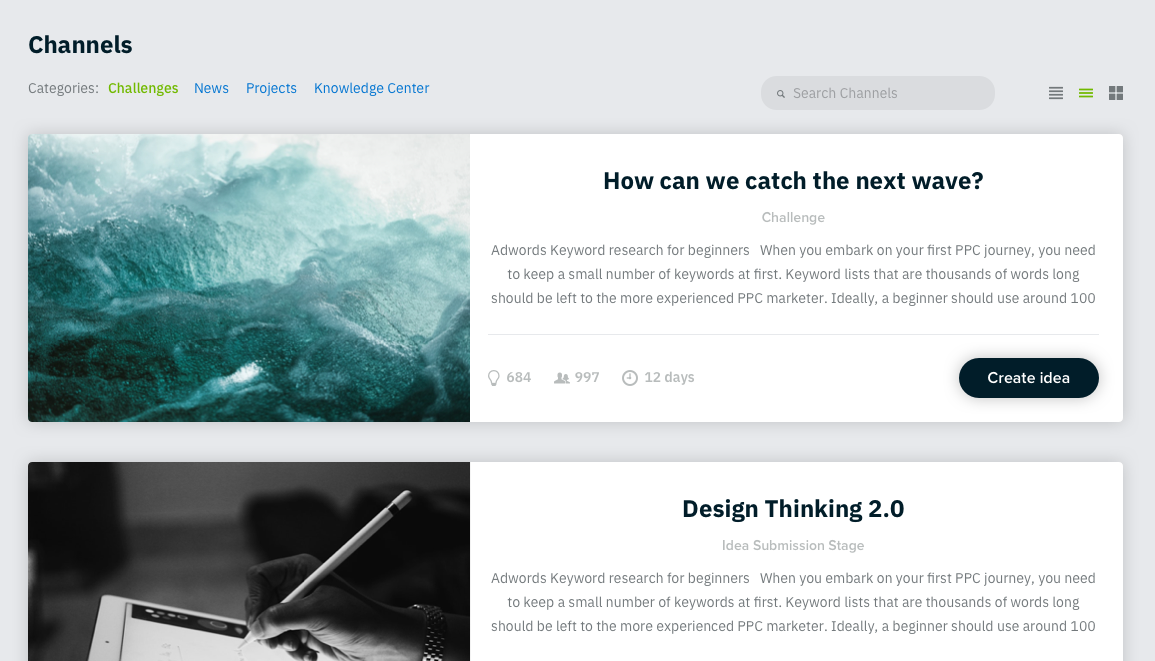Click the participants people icon

(561, 377)
